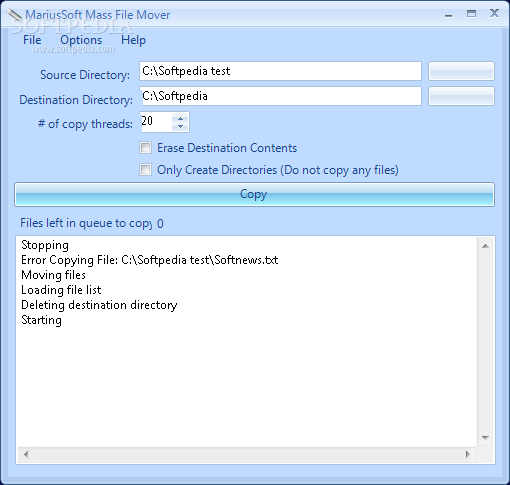
Task: Maximize the Mass File Mover window
Action: click(x=471, y=14)
